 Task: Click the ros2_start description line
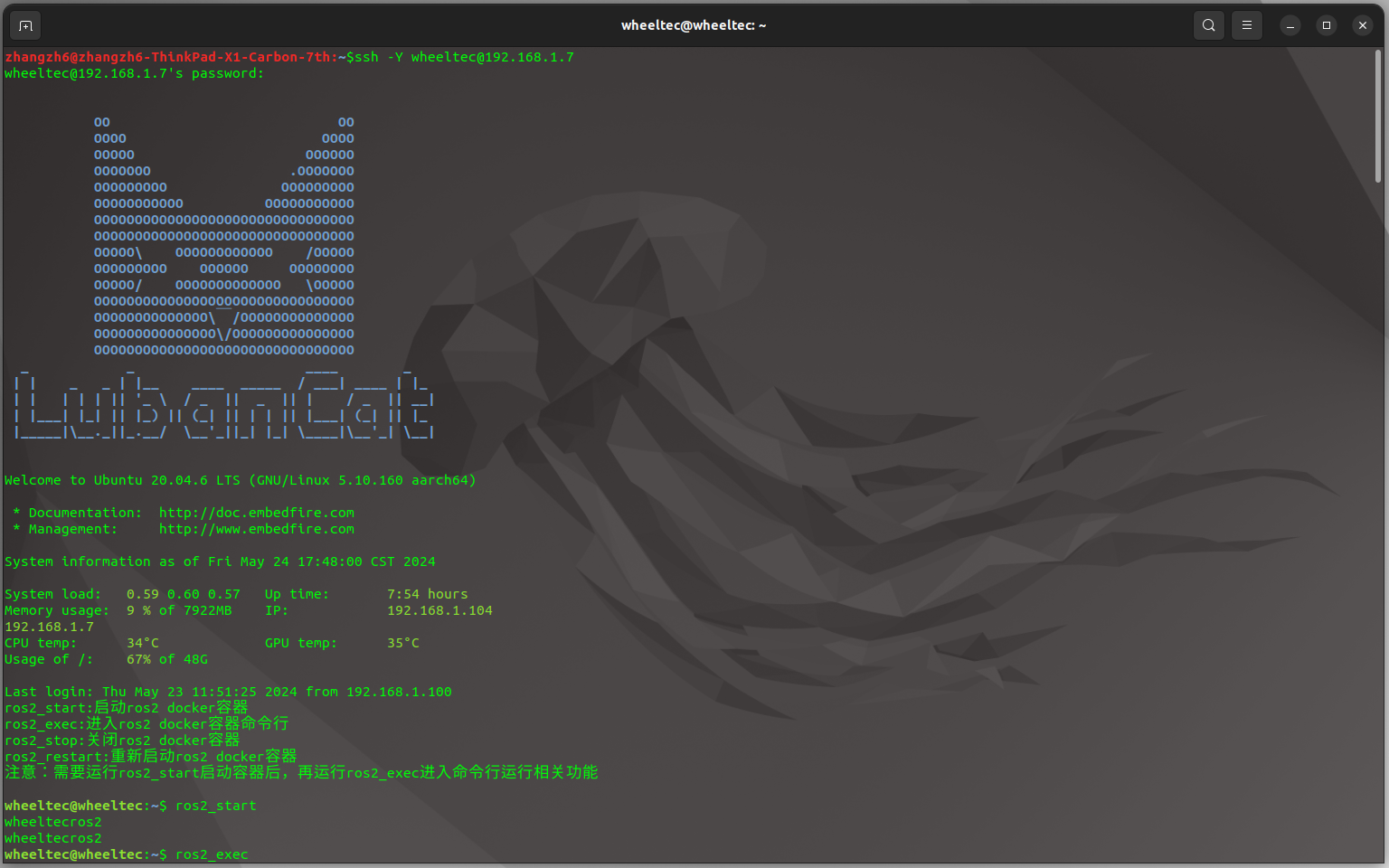point(126,708)
